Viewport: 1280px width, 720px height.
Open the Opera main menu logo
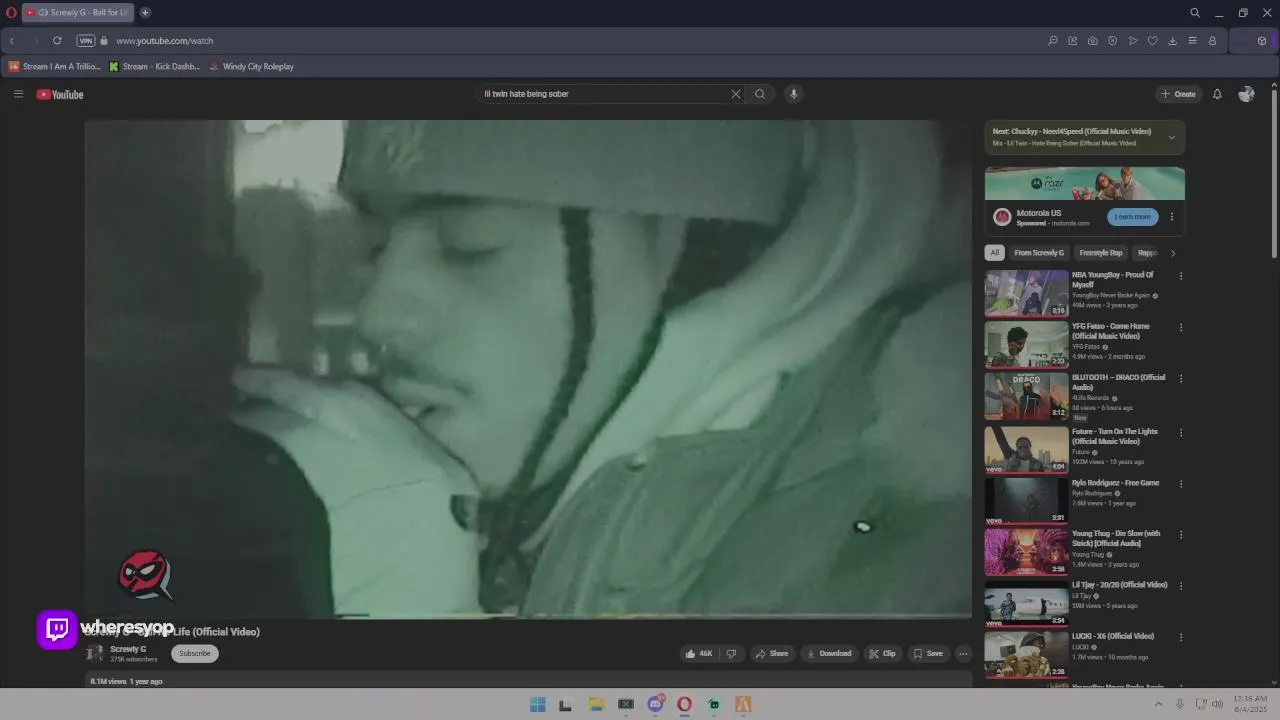pos(11,13)
